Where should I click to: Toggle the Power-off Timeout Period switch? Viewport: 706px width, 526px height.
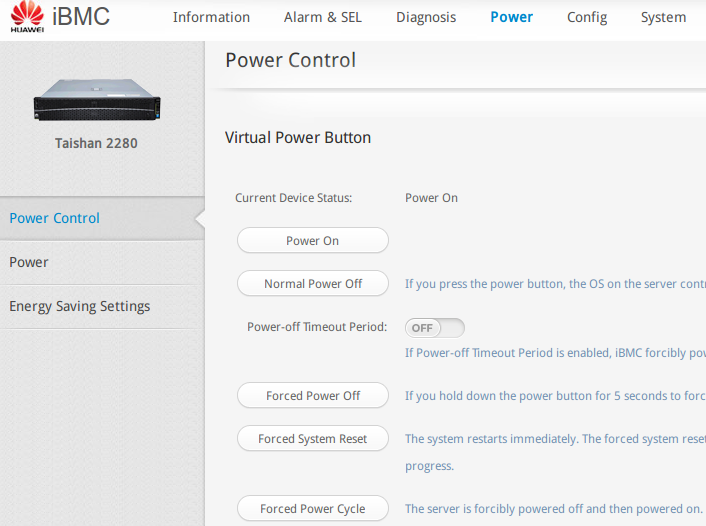tap(434, 328)
